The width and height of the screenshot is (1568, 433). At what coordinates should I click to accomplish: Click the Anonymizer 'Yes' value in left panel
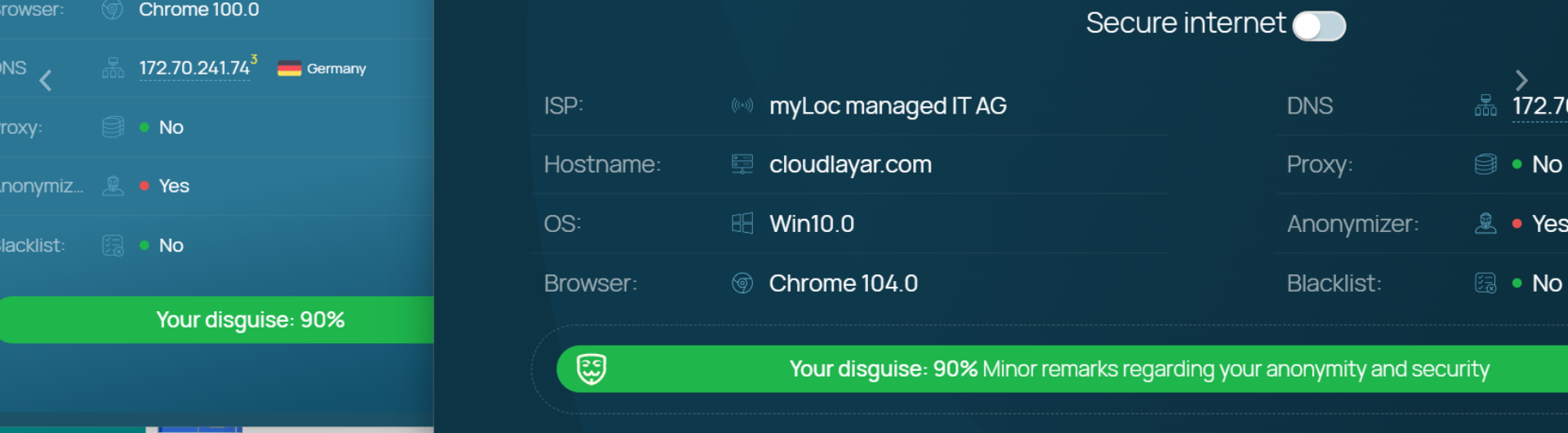click(x=174, y=186)
